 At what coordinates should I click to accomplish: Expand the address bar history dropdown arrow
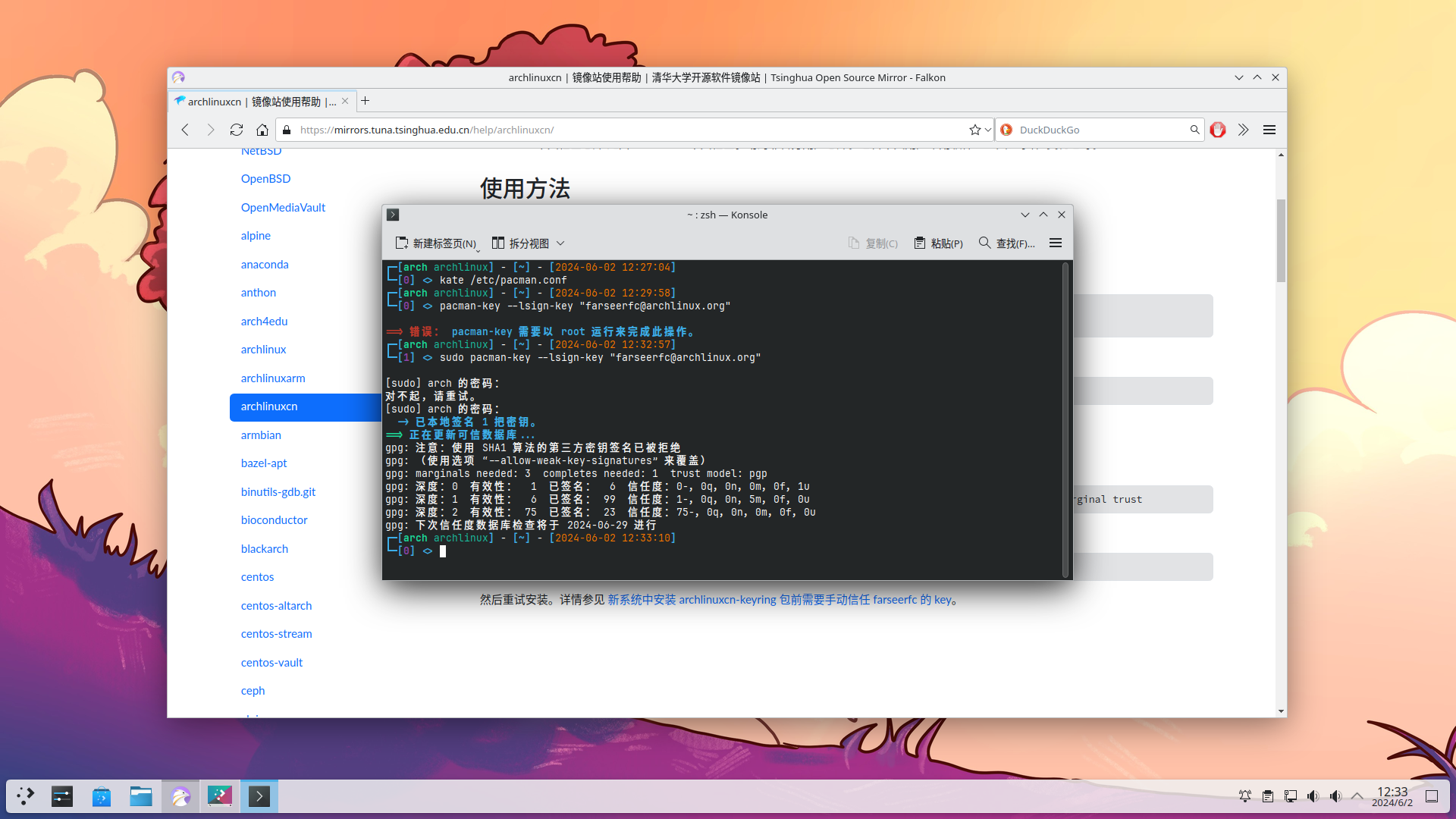coord(987,130)
